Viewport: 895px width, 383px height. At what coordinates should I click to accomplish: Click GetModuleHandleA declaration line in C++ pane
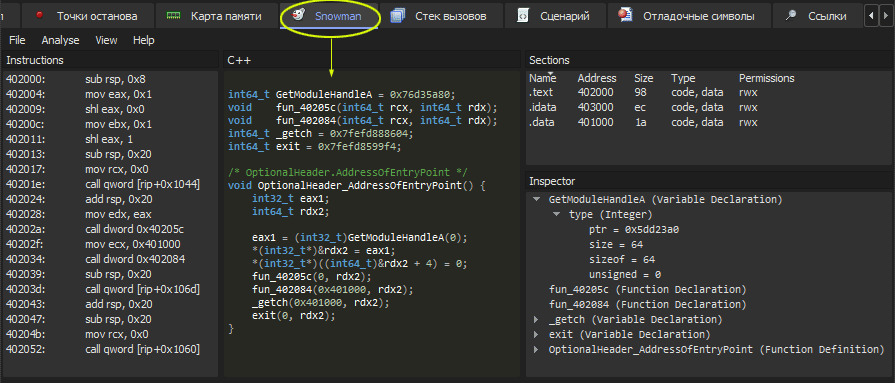click(341, 94)
